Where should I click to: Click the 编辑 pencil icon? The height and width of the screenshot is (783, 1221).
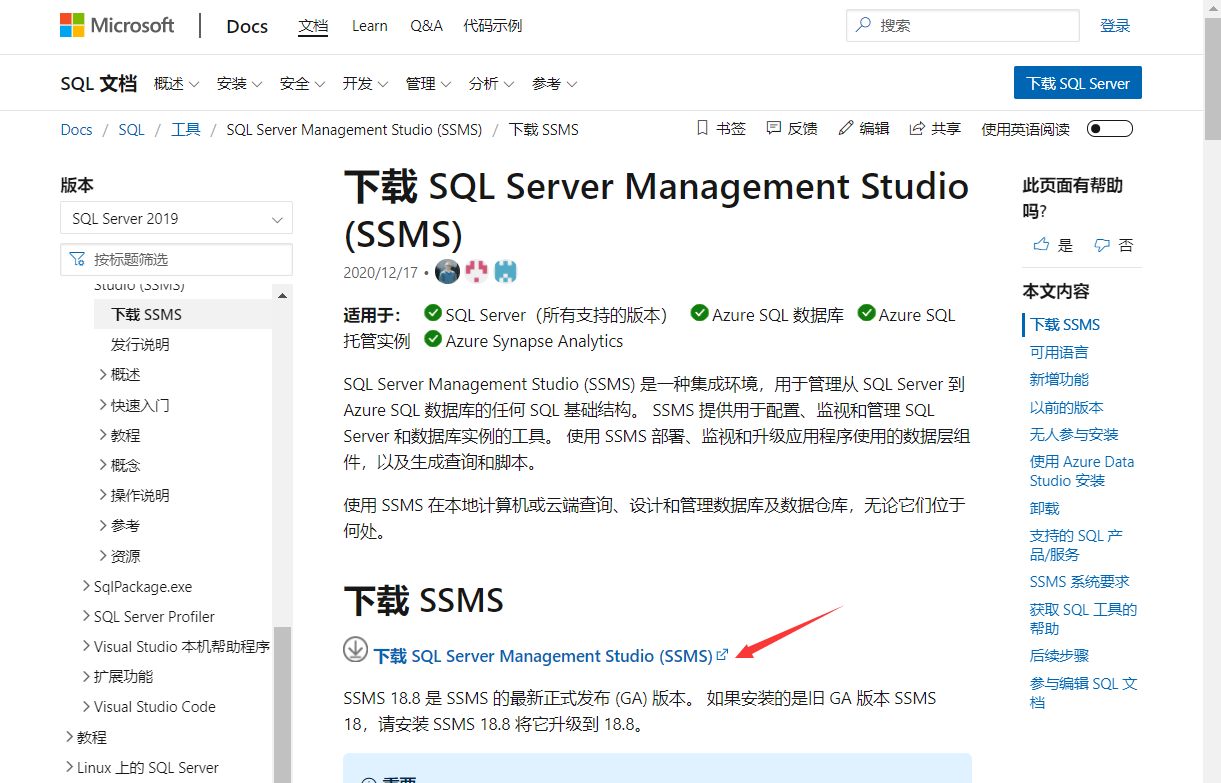point(845,128)
